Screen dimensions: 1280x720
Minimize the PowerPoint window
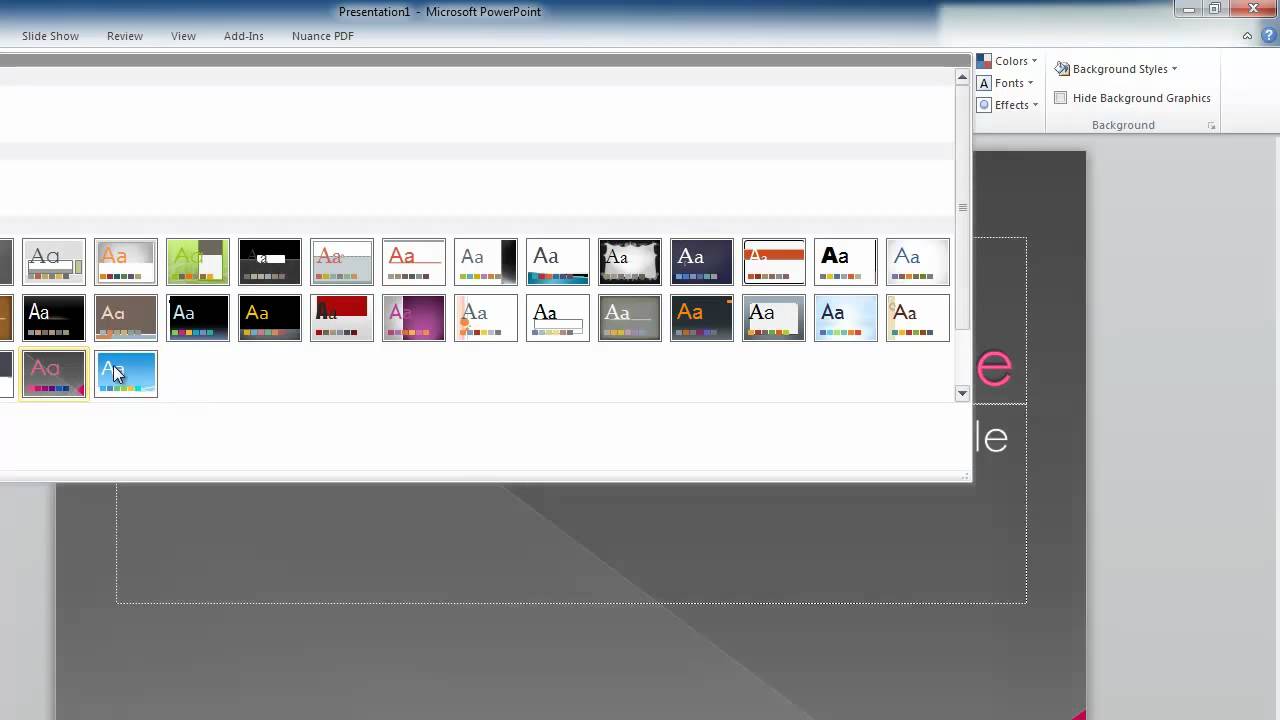pos(1187,9)
